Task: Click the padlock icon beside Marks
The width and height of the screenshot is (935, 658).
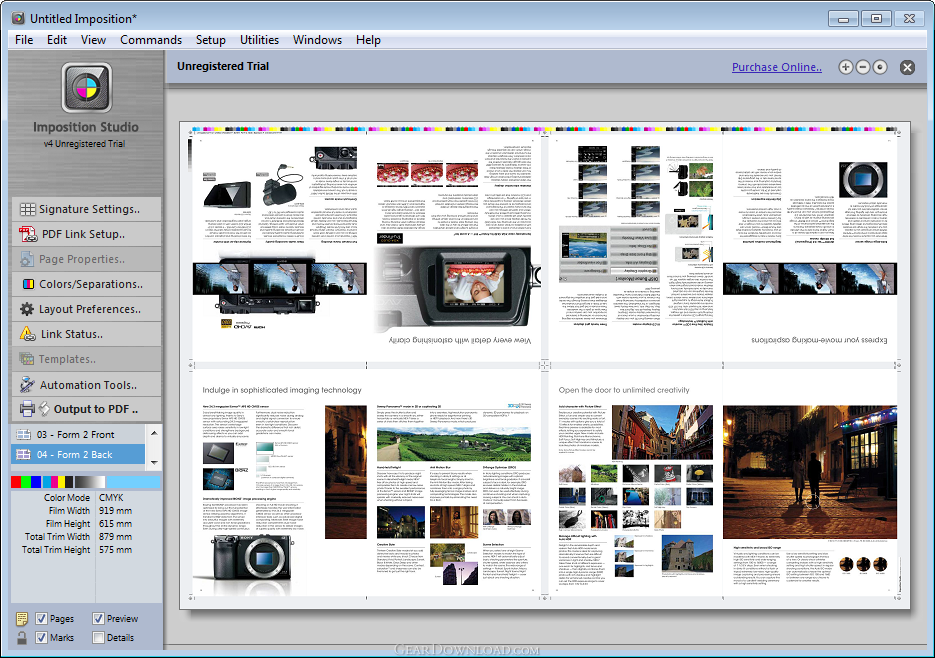Action: [x=22, y=638]
